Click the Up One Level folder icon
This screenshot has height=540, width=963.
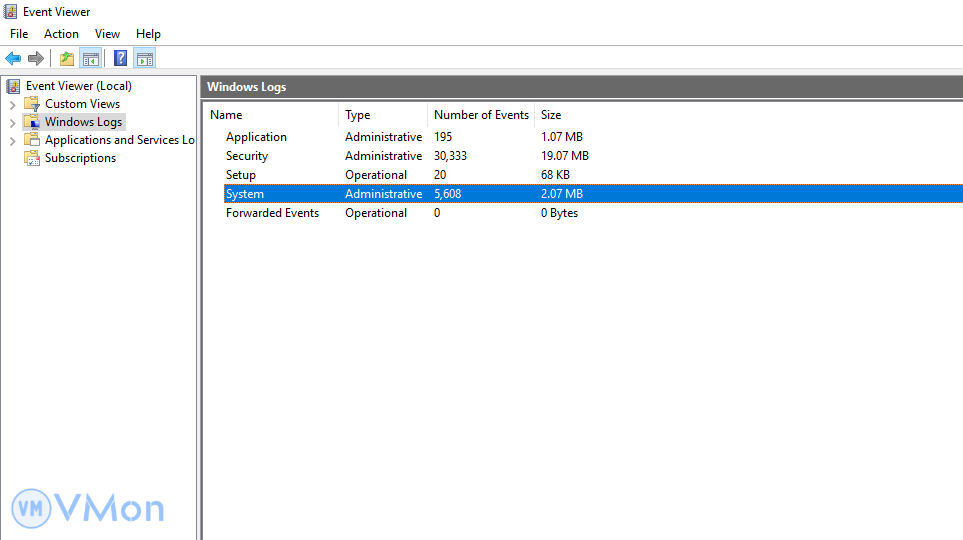(66, 58)
